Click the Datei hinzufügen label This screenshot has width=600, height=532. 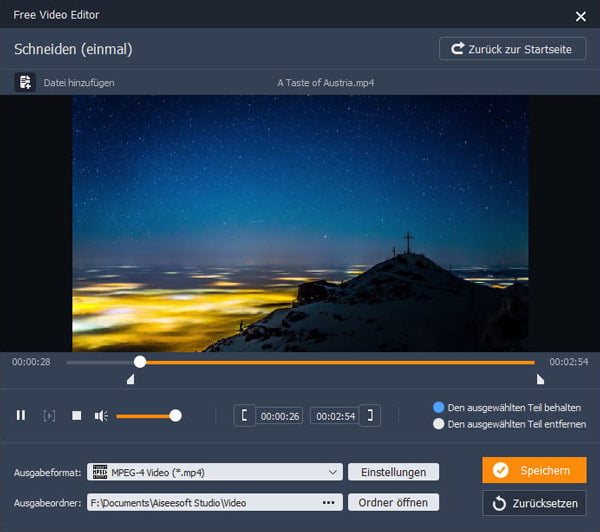click(x=79, y=83)
